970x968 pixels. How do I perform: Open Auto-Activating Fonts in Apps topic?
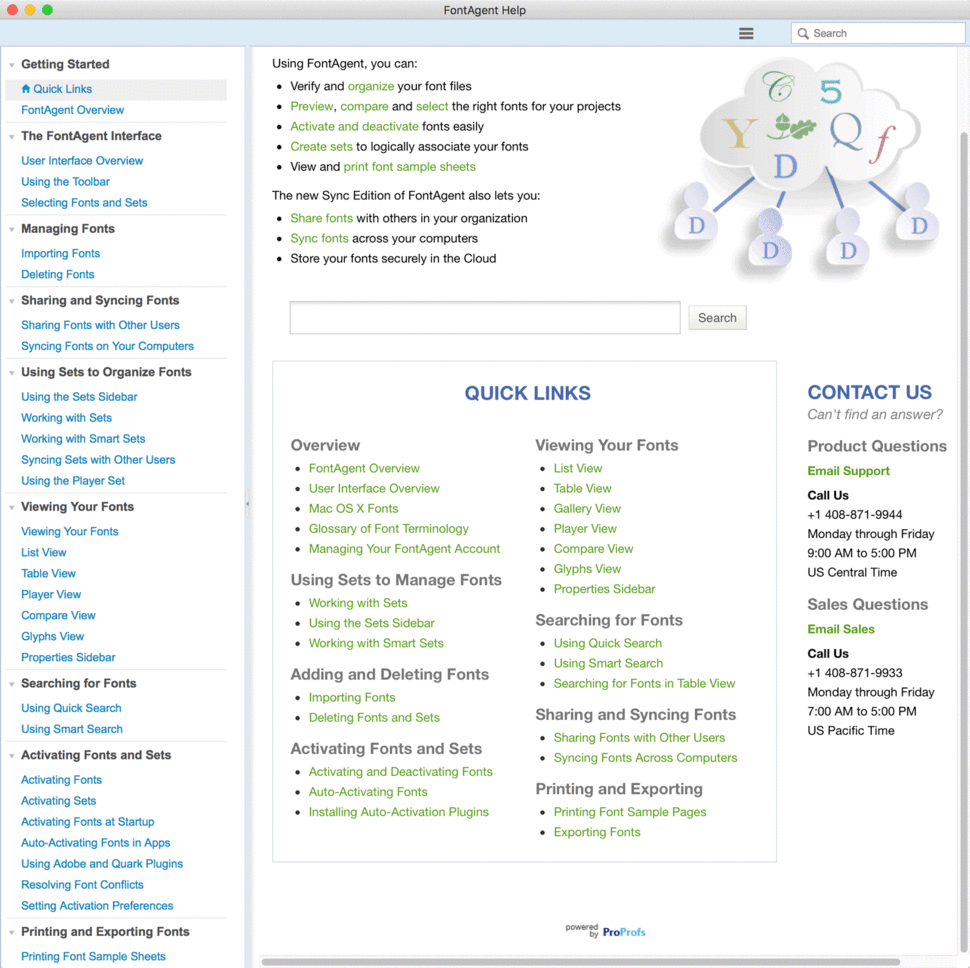95,843
